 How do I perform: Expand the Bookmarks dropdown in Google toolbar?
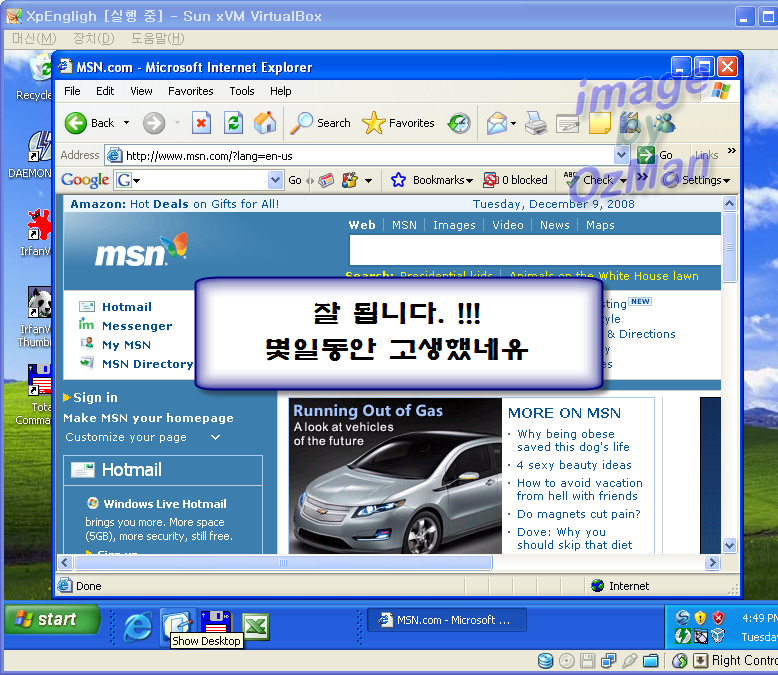point(469,181)
